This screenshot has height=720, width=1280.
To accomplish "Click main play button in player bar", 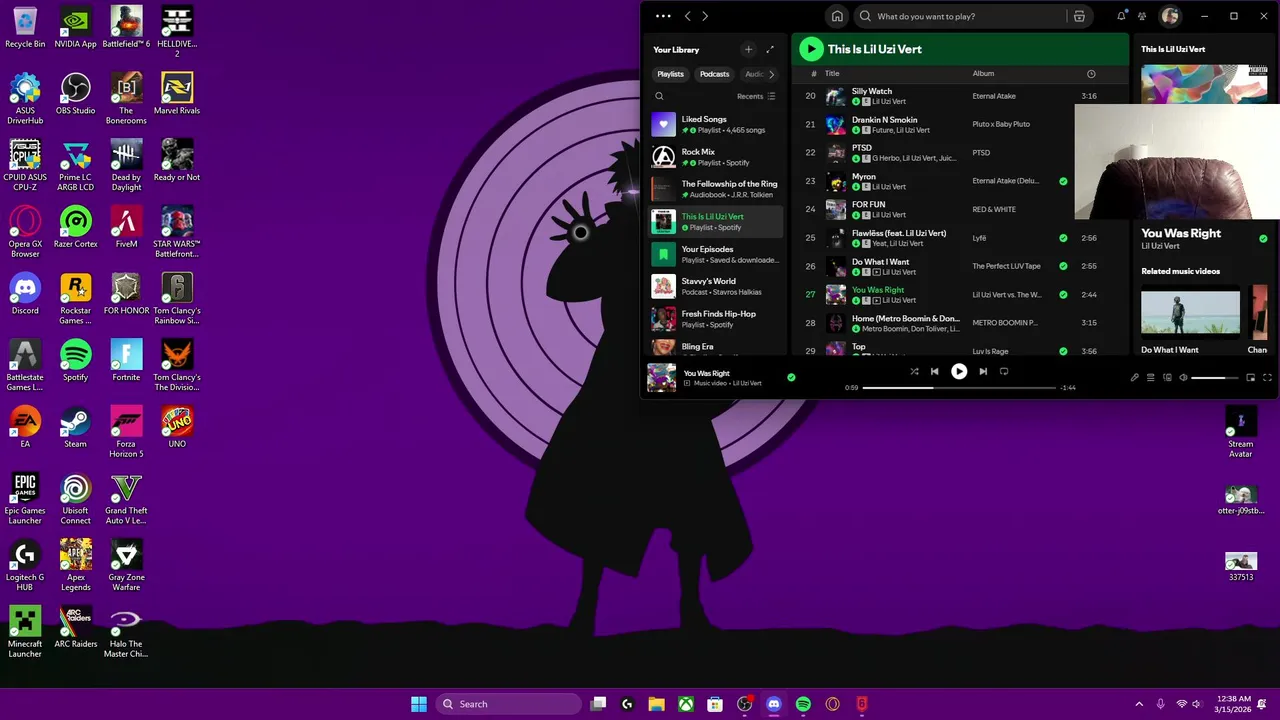I will (x=959, y=371).
